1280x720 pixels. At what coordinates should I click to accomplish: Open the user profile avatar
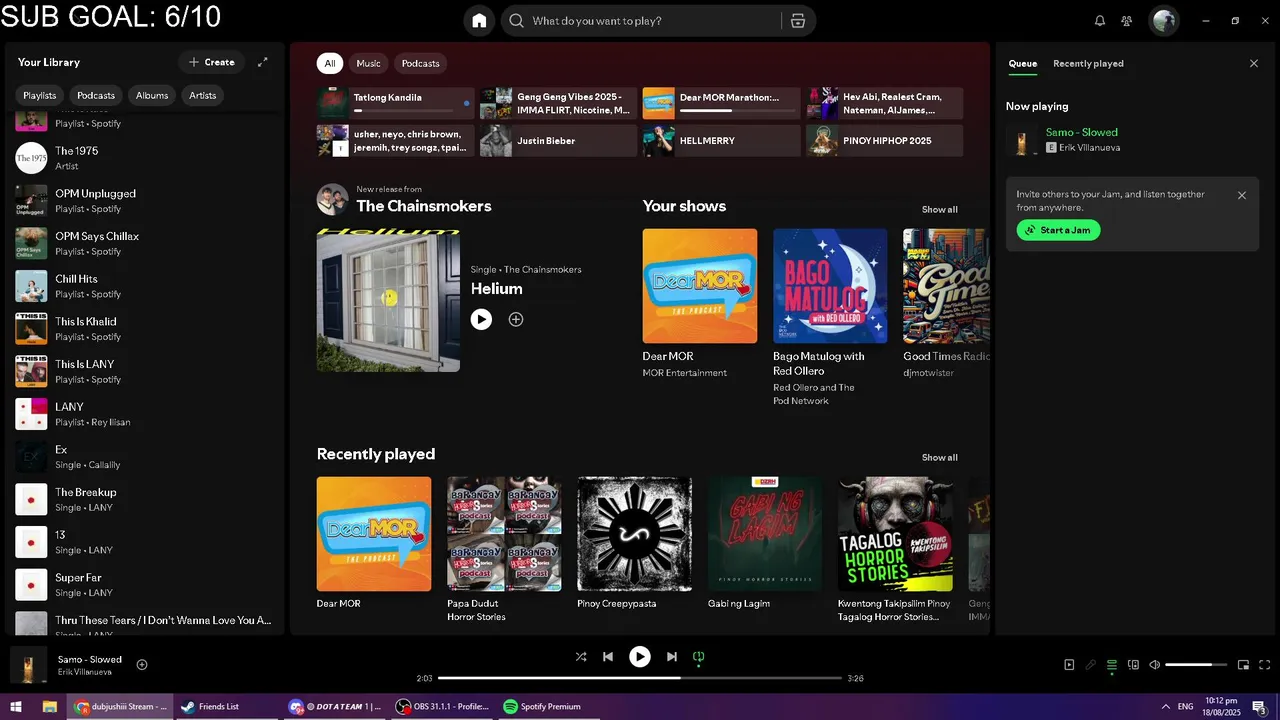pyautogui.click(x=1163, y=21)
